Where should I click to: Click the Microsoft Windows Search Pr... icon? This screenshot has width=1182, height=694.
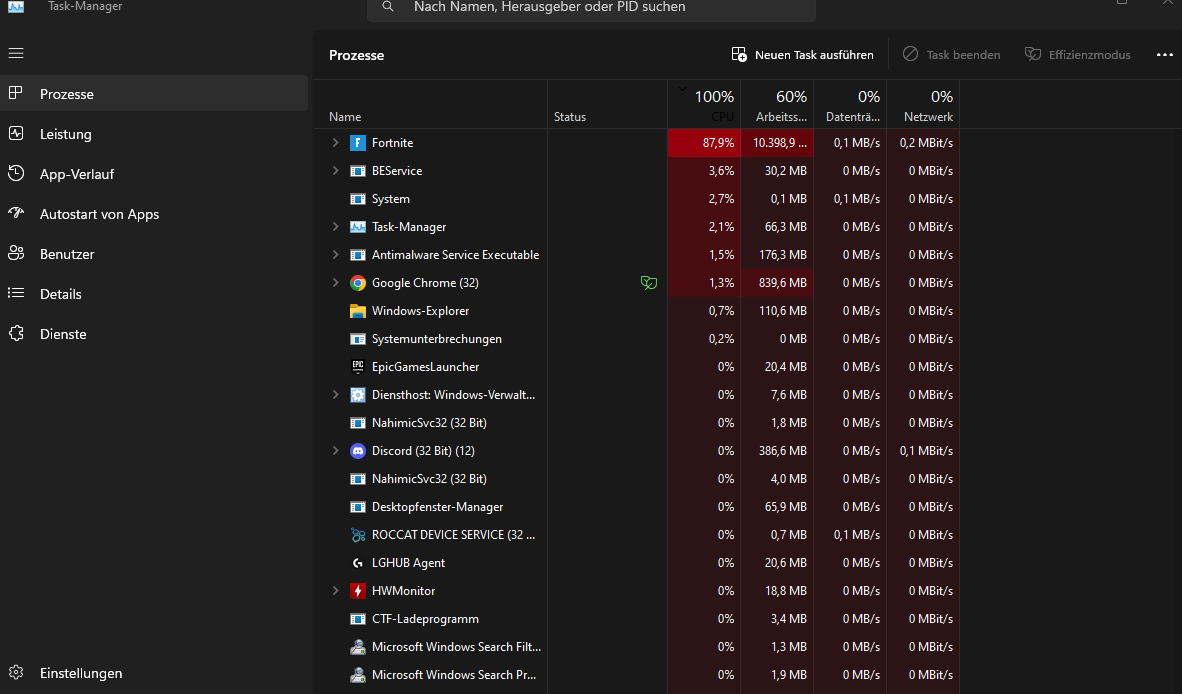tap(358, 674)
